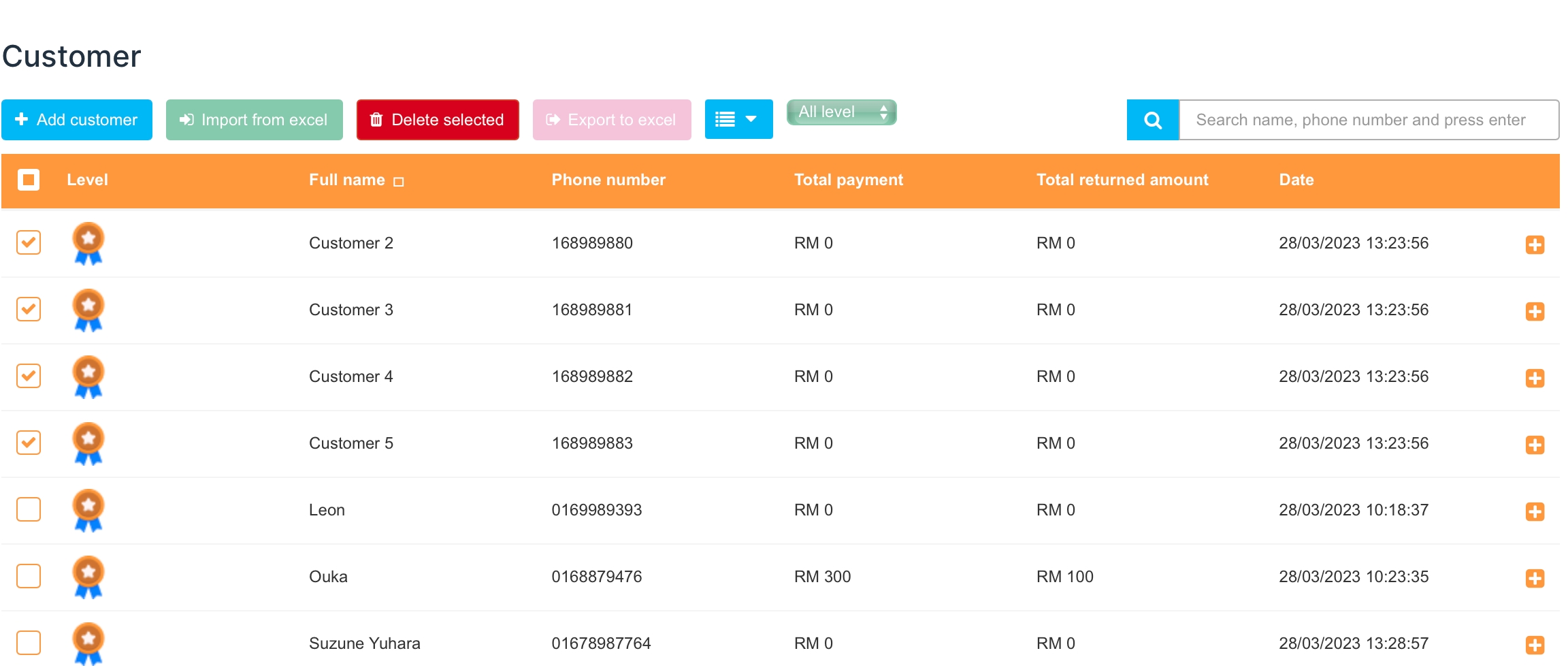
Task: Open the list view options dropdown
Action: point(738,120)
